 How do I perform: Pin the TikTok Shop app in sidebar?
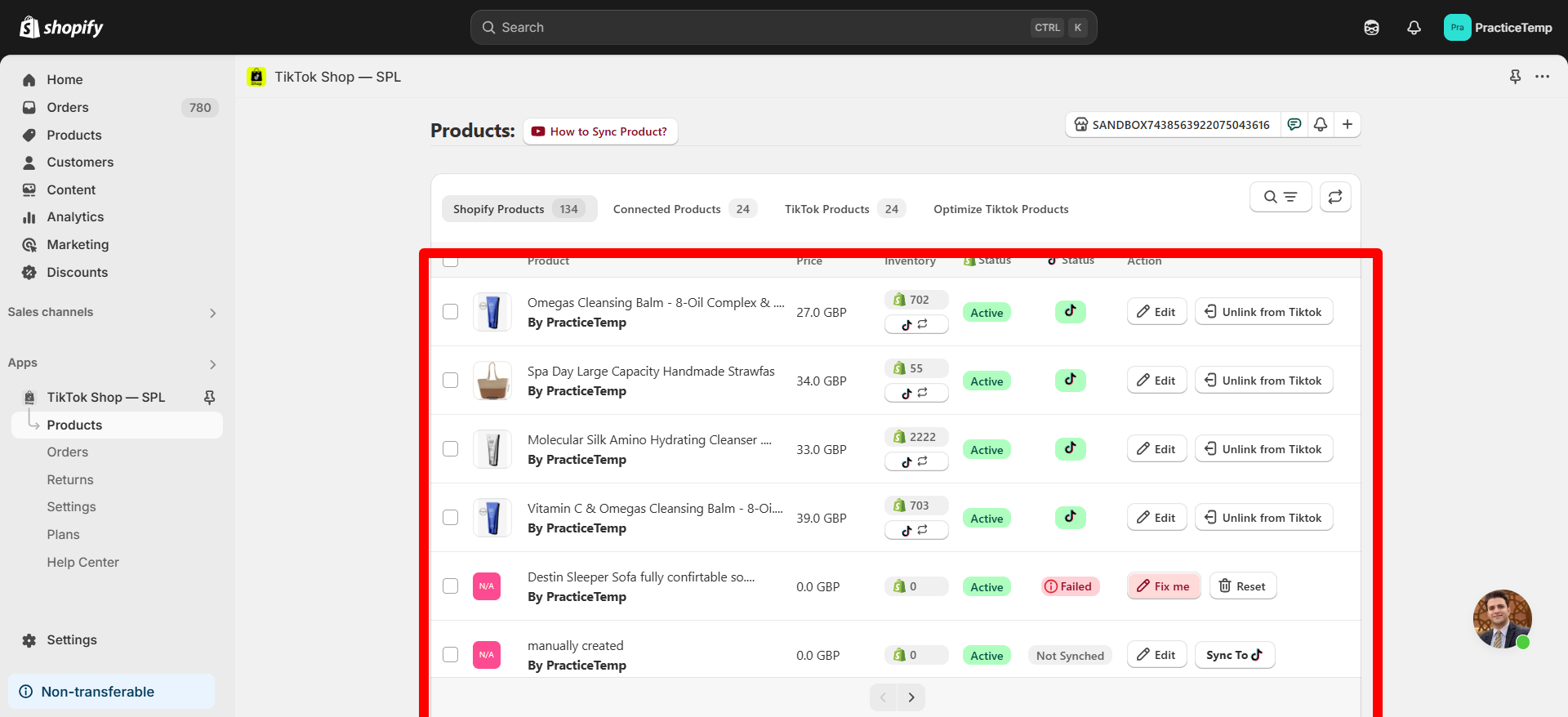[x=209, y=397]
